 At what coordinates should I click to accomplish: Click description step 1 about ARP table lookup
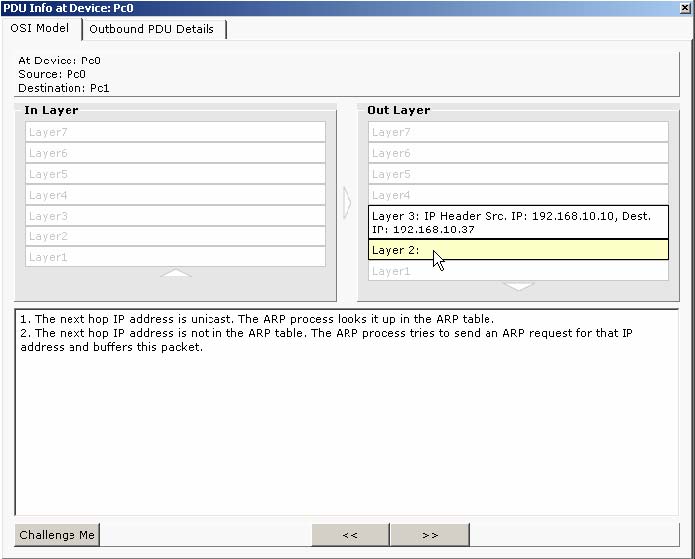point(257,319)
